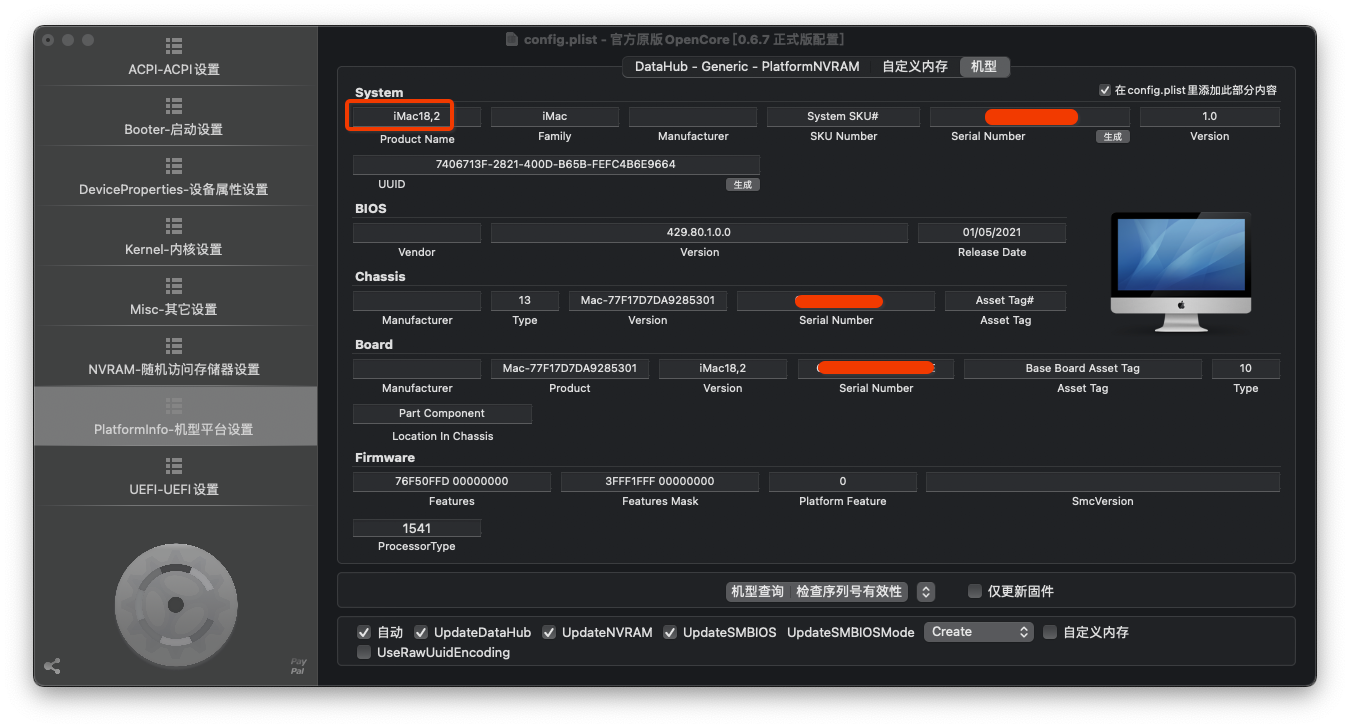Click 机型查询 button
Image resolution: width=1350 pixels, height=728 pixels.
[x=757, y=592]
